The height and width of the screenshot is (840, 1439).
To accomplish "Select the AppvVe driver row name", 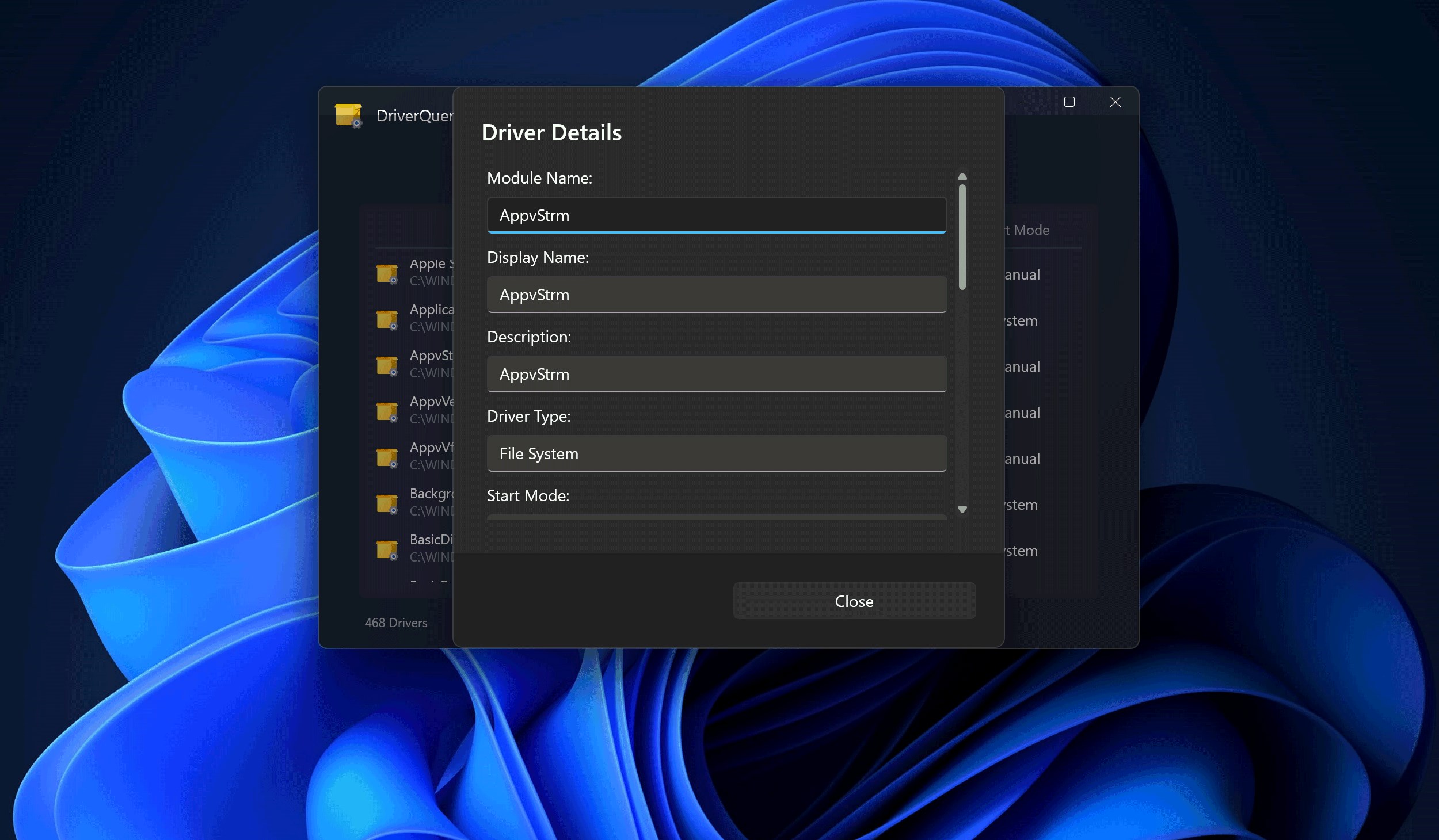I will (x=432, y=402).
